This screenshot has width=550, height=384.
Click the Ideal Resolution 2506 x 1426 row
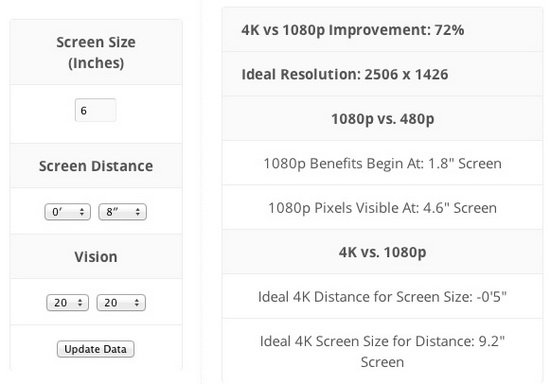click(x=382, y=74)
